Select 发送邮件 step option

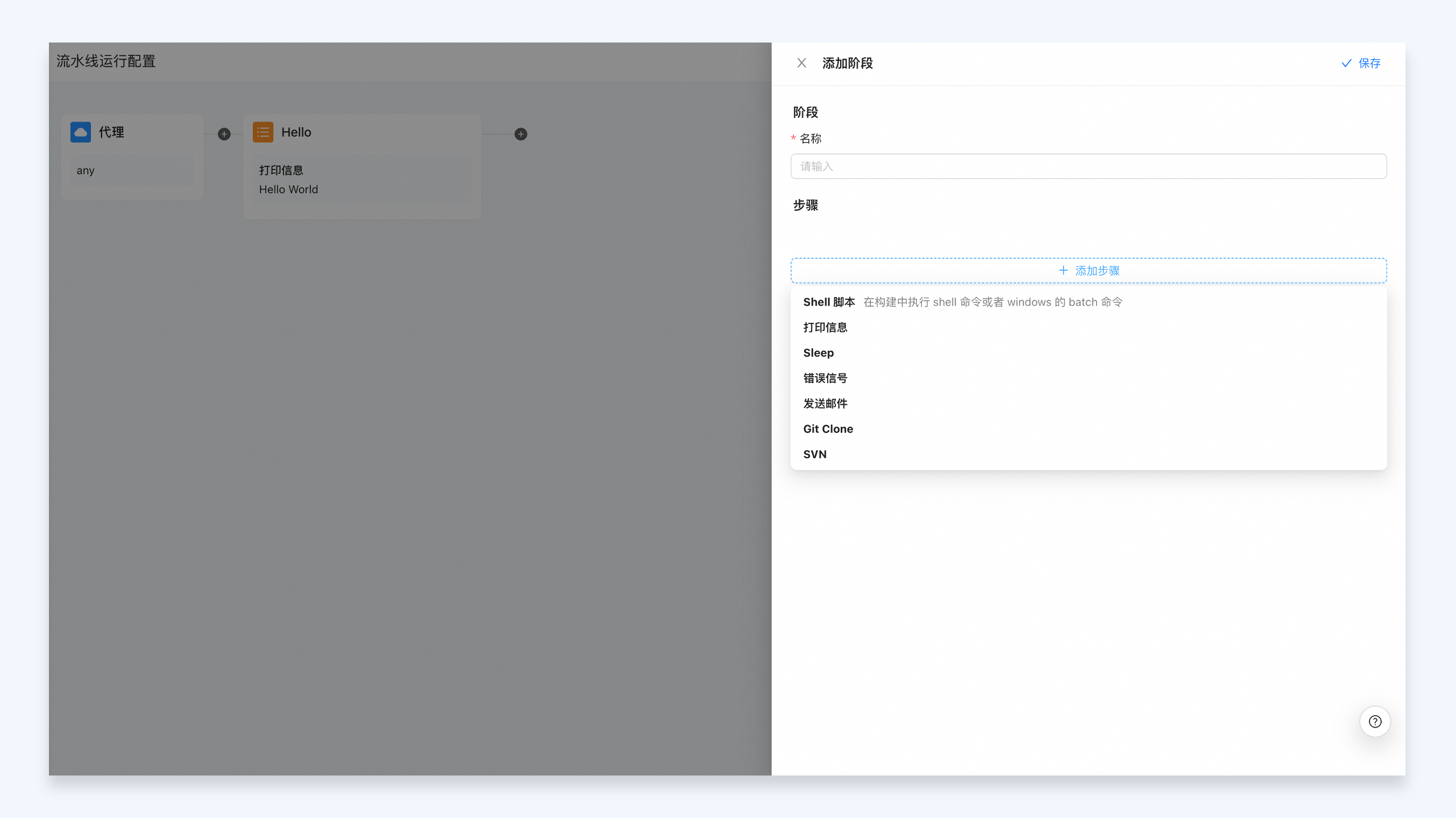tap(1088, 403)
